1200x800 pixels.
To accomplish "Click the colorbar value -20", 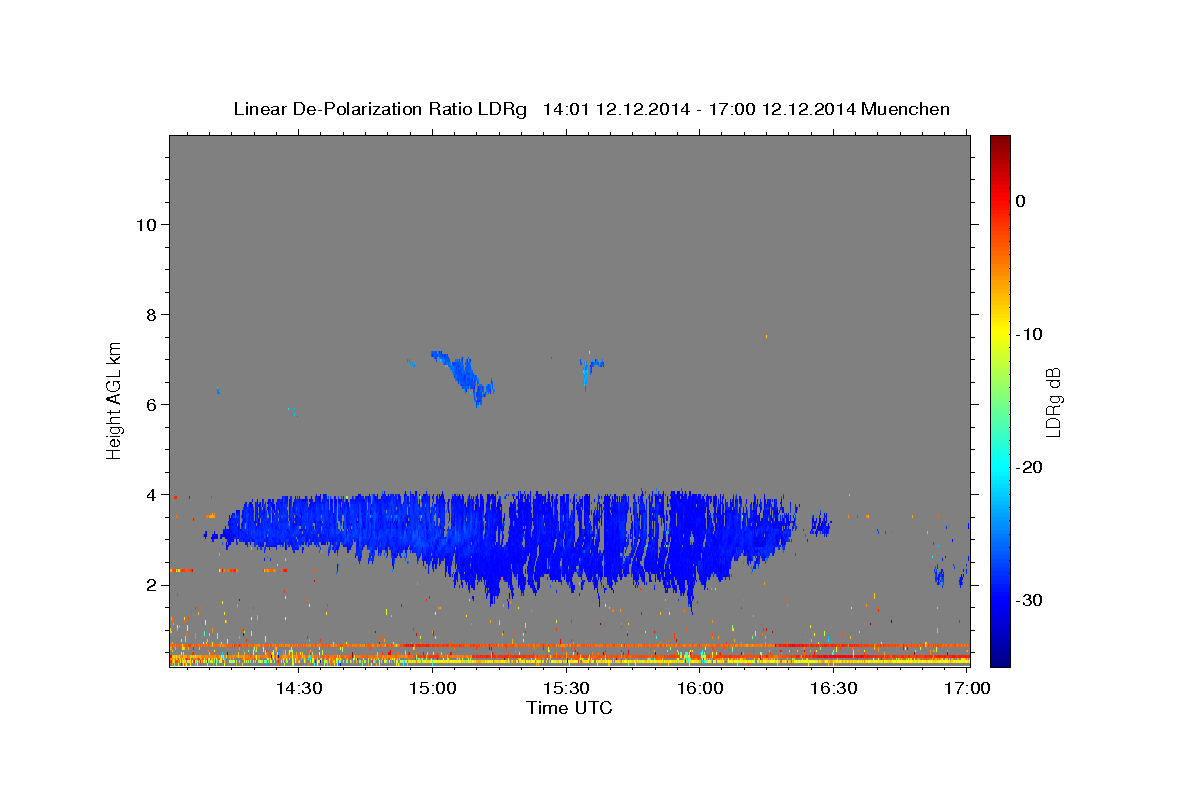I will 1030,467.
